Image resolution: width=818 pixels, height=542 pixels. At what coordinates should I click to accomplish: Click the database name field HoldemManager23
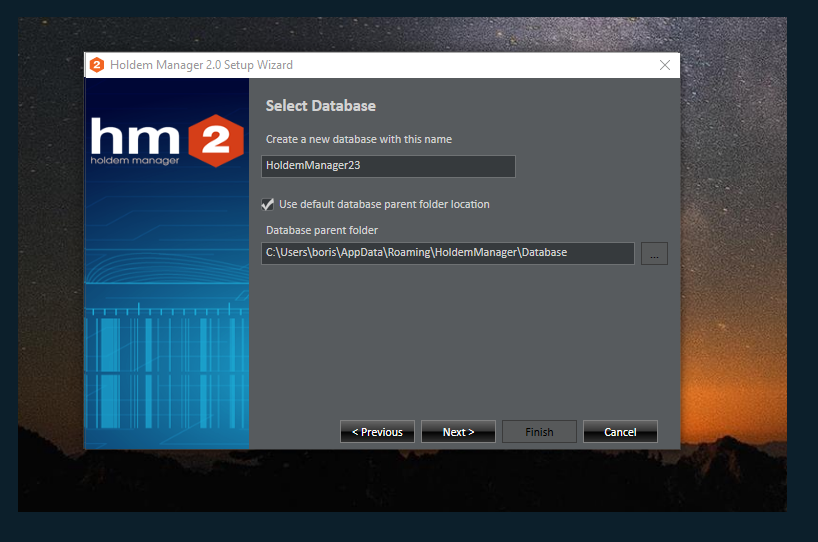click(x=388, y=166)
